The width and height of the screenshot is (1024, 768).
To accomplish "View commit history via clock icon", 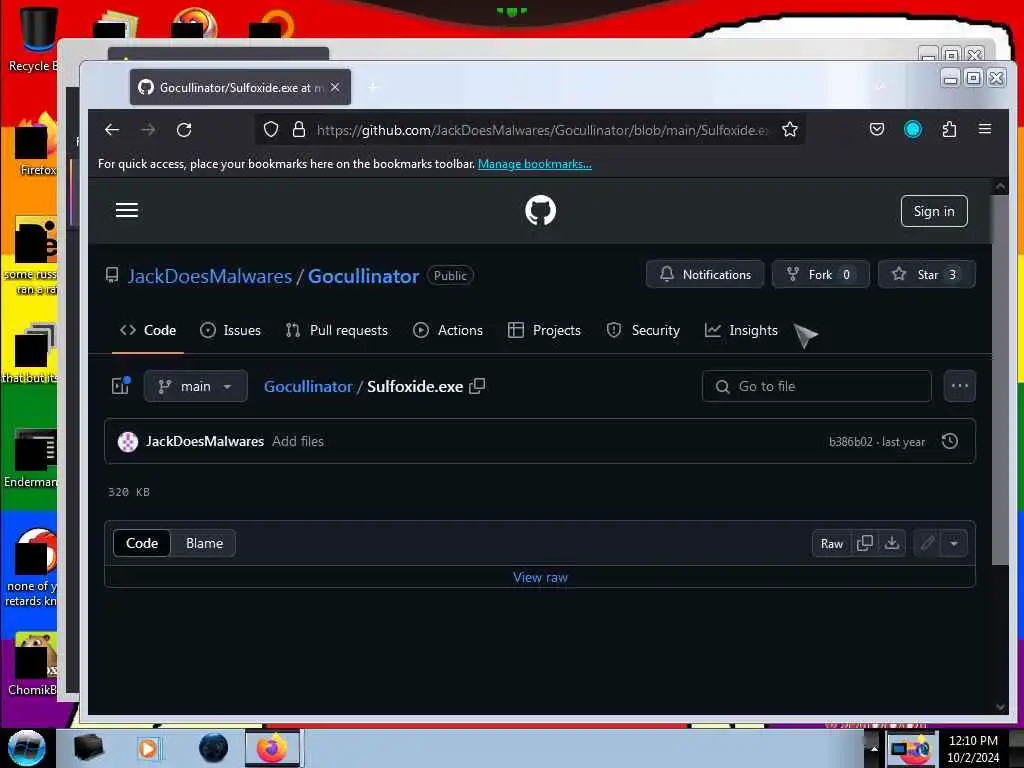I will pos(950,441).
